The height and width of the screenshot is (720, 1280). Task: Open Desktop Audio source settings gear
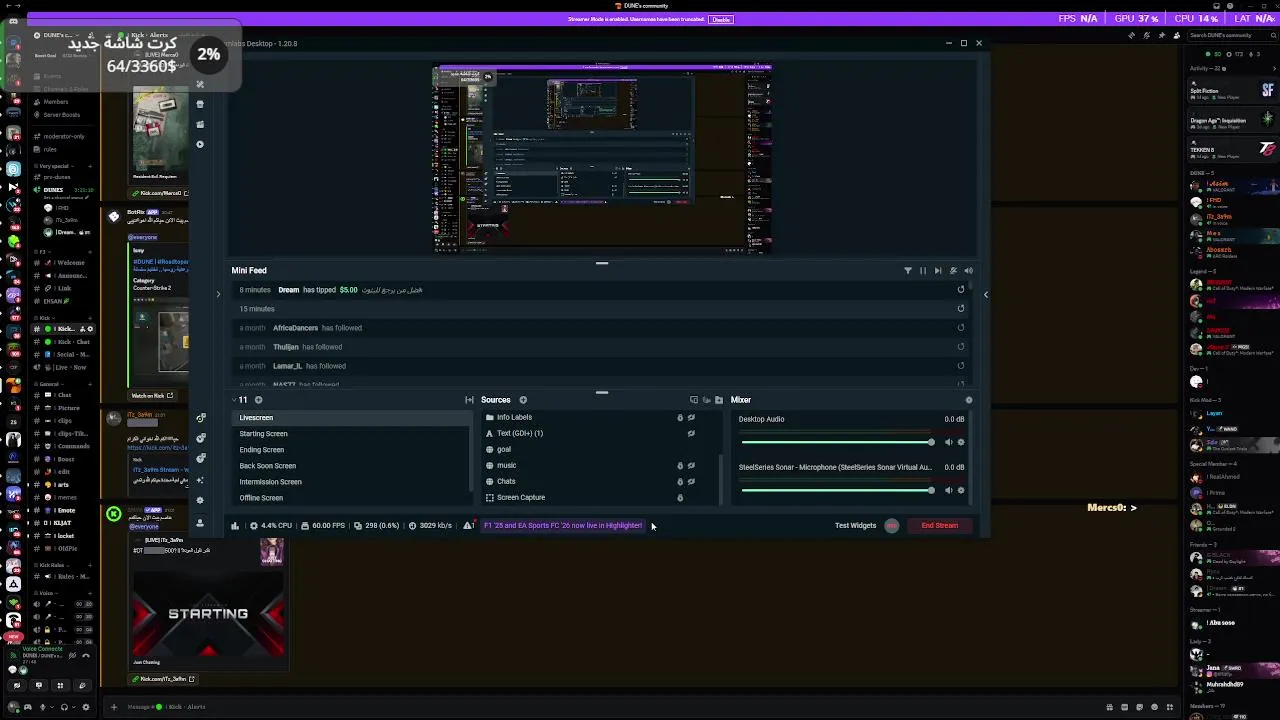961,442
